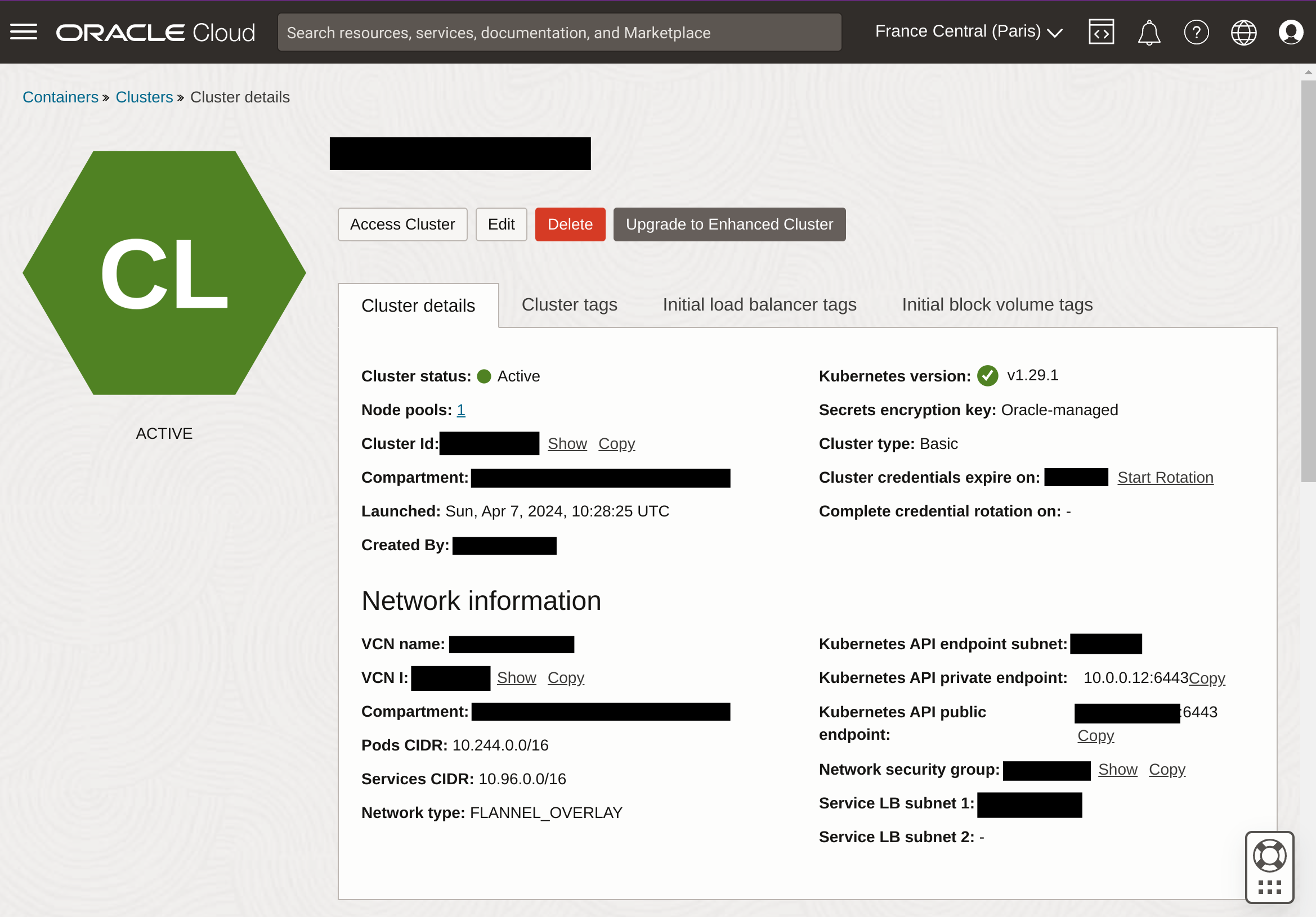
Task: Switch to Initial block volume tags tab
Action: point(997,304)
